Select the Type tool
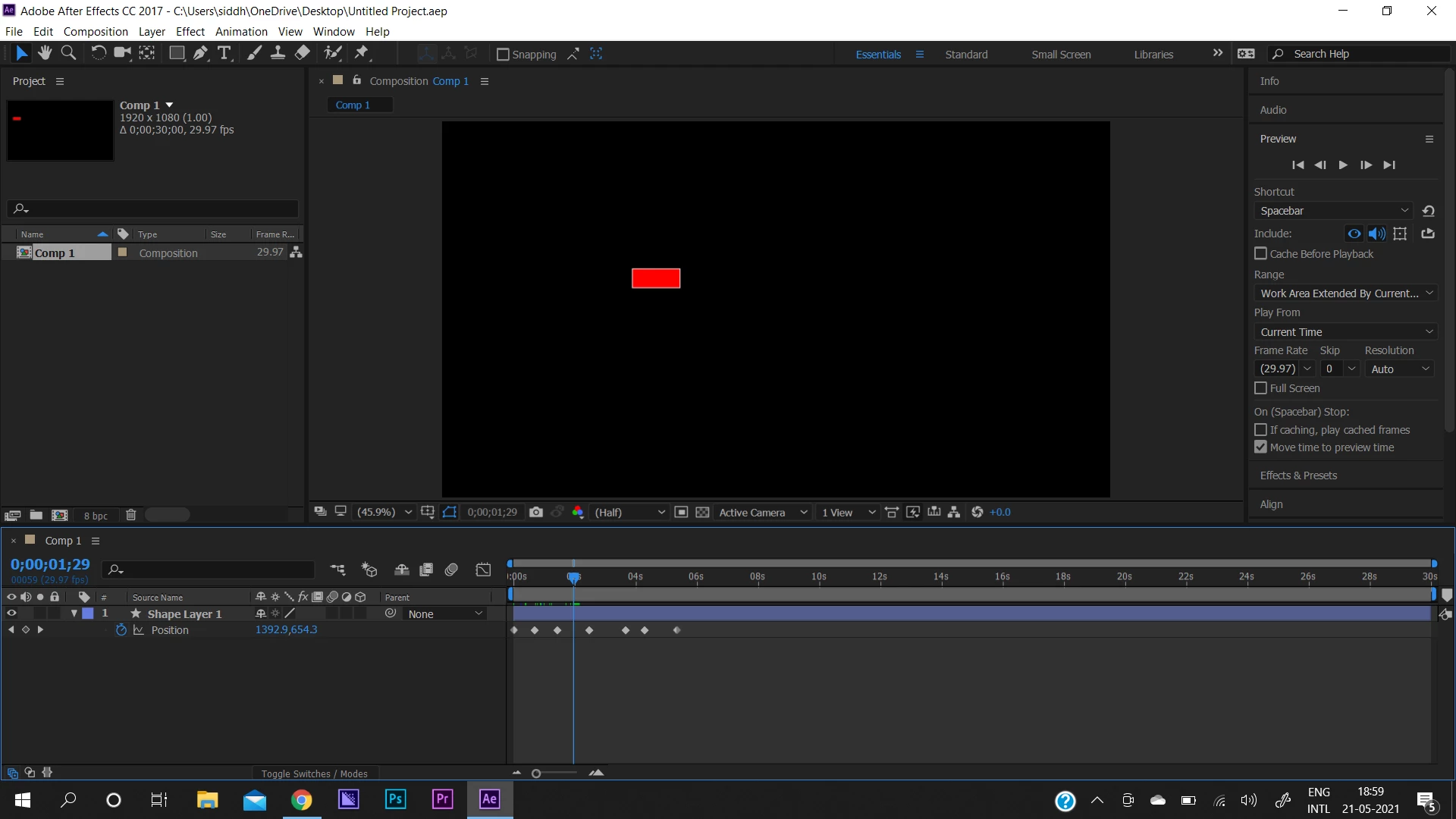 pyautogui.click(x=224, y=53)
